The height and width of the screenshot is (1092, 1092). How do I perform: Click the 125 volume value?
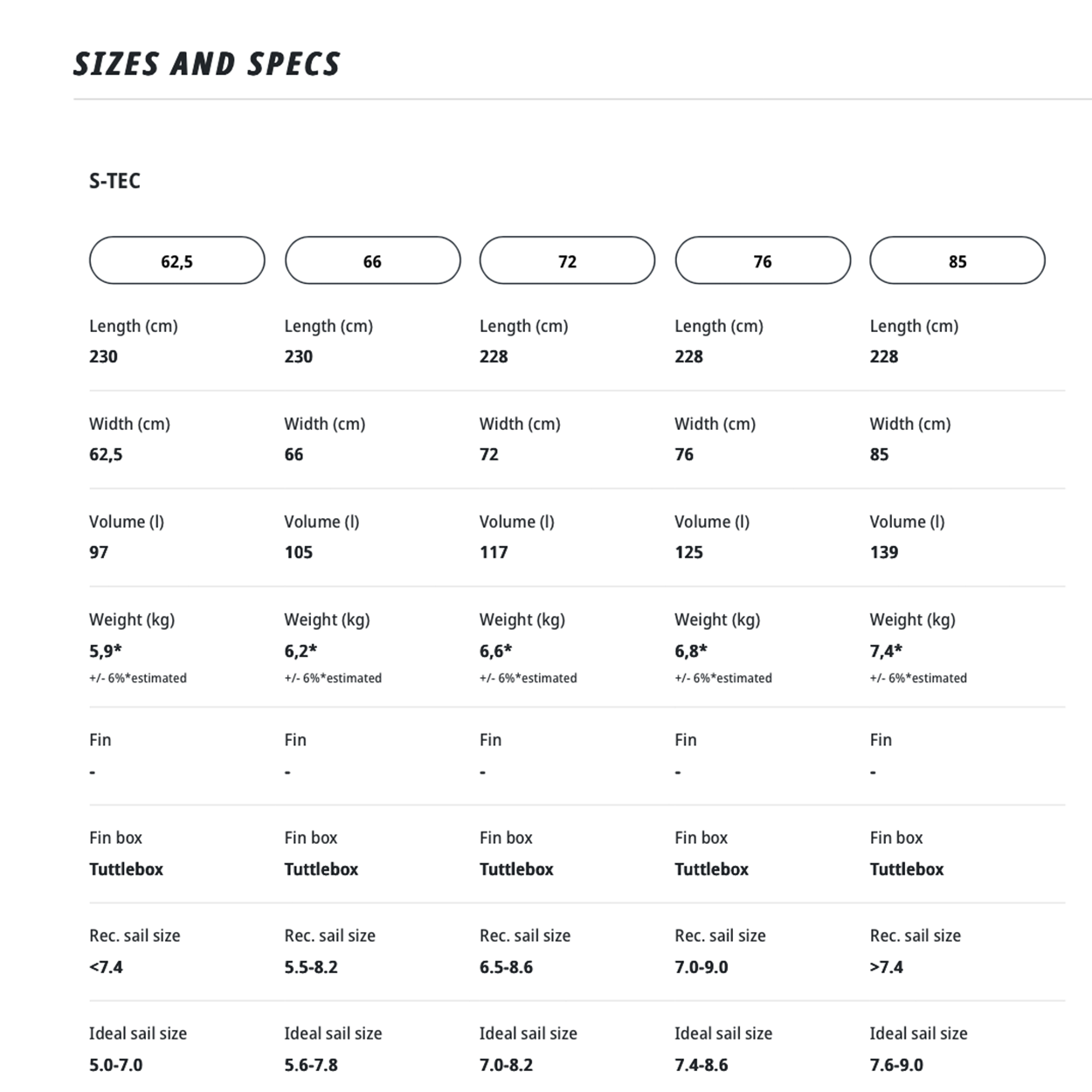(x=688, y=552)
